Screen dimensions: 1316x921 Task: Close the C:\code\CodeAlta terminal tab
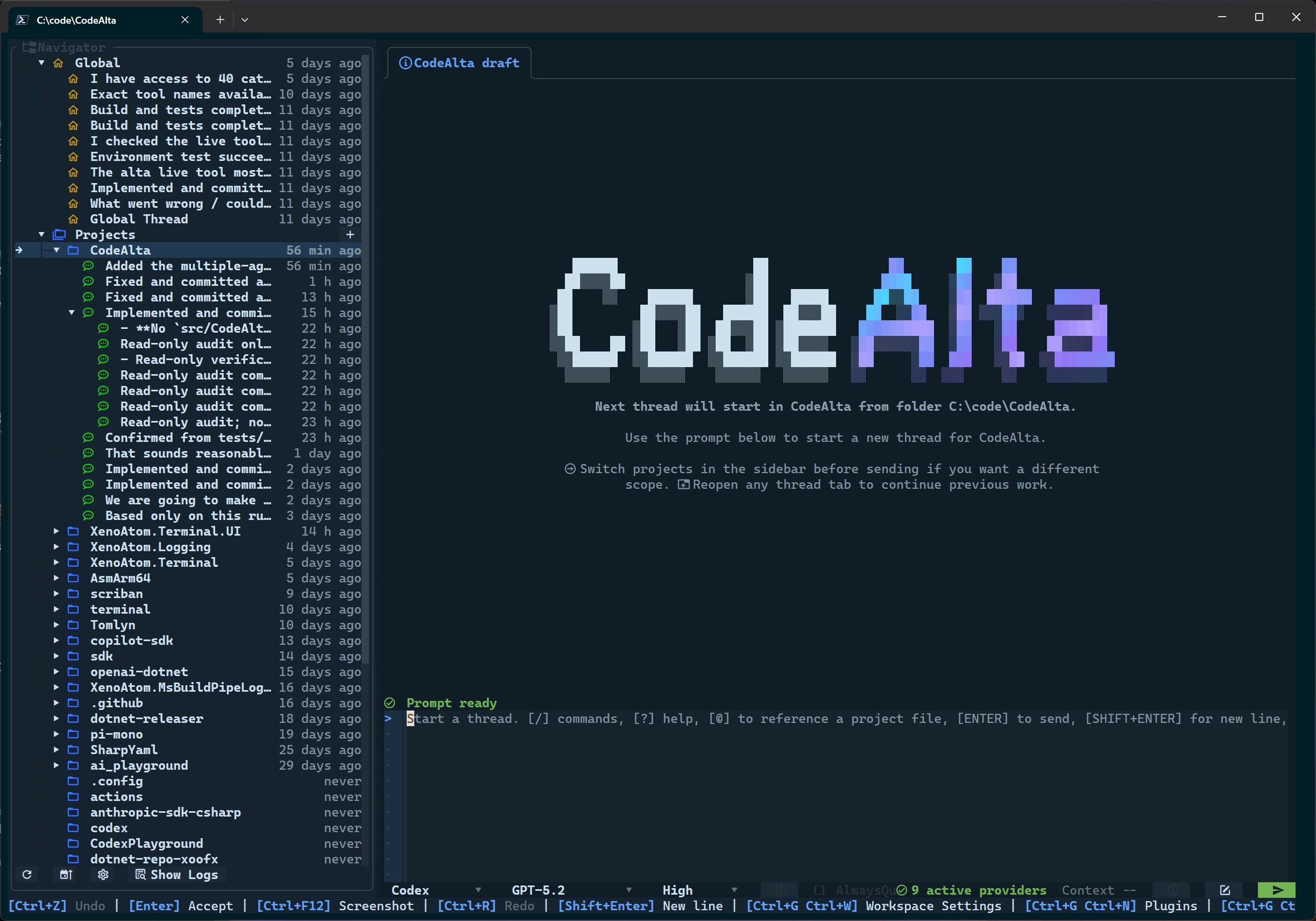pyautogui.click(x=185, y=19)
